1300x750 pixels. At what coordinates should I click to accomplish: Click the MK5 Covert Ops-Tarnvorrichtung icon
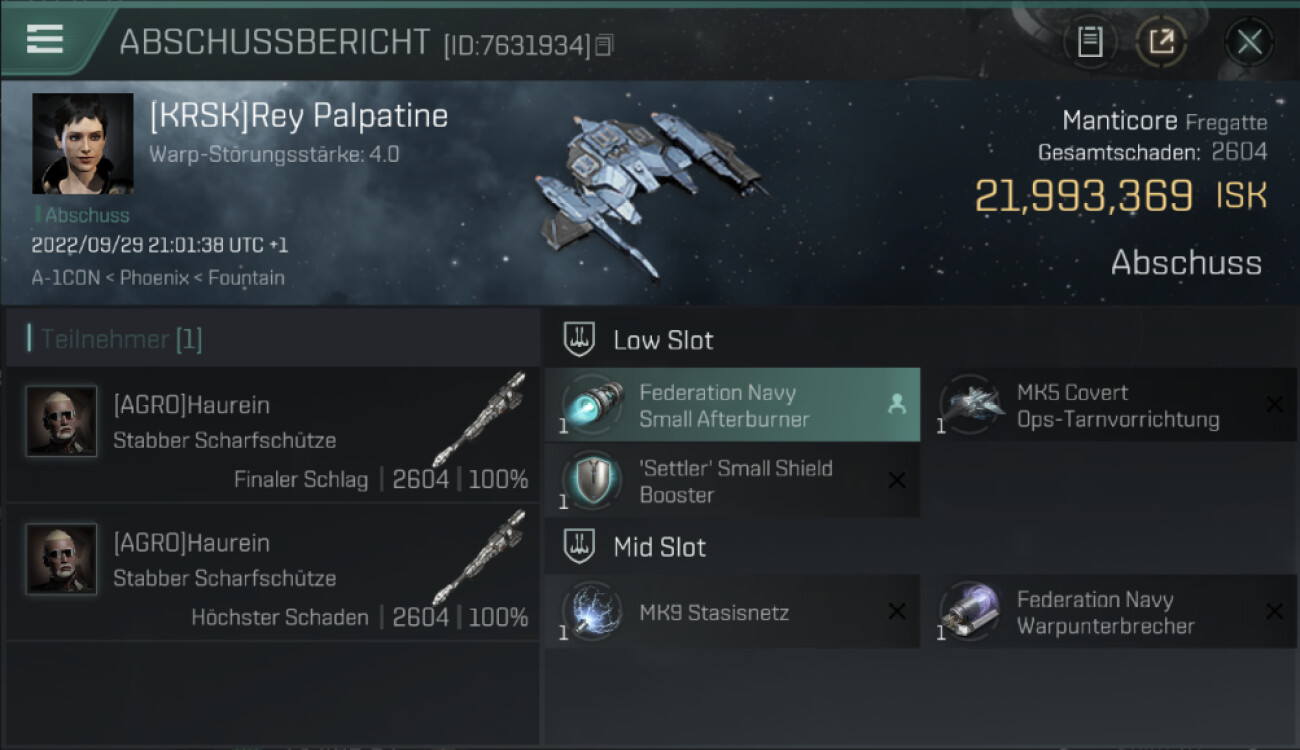click(972, 404)
